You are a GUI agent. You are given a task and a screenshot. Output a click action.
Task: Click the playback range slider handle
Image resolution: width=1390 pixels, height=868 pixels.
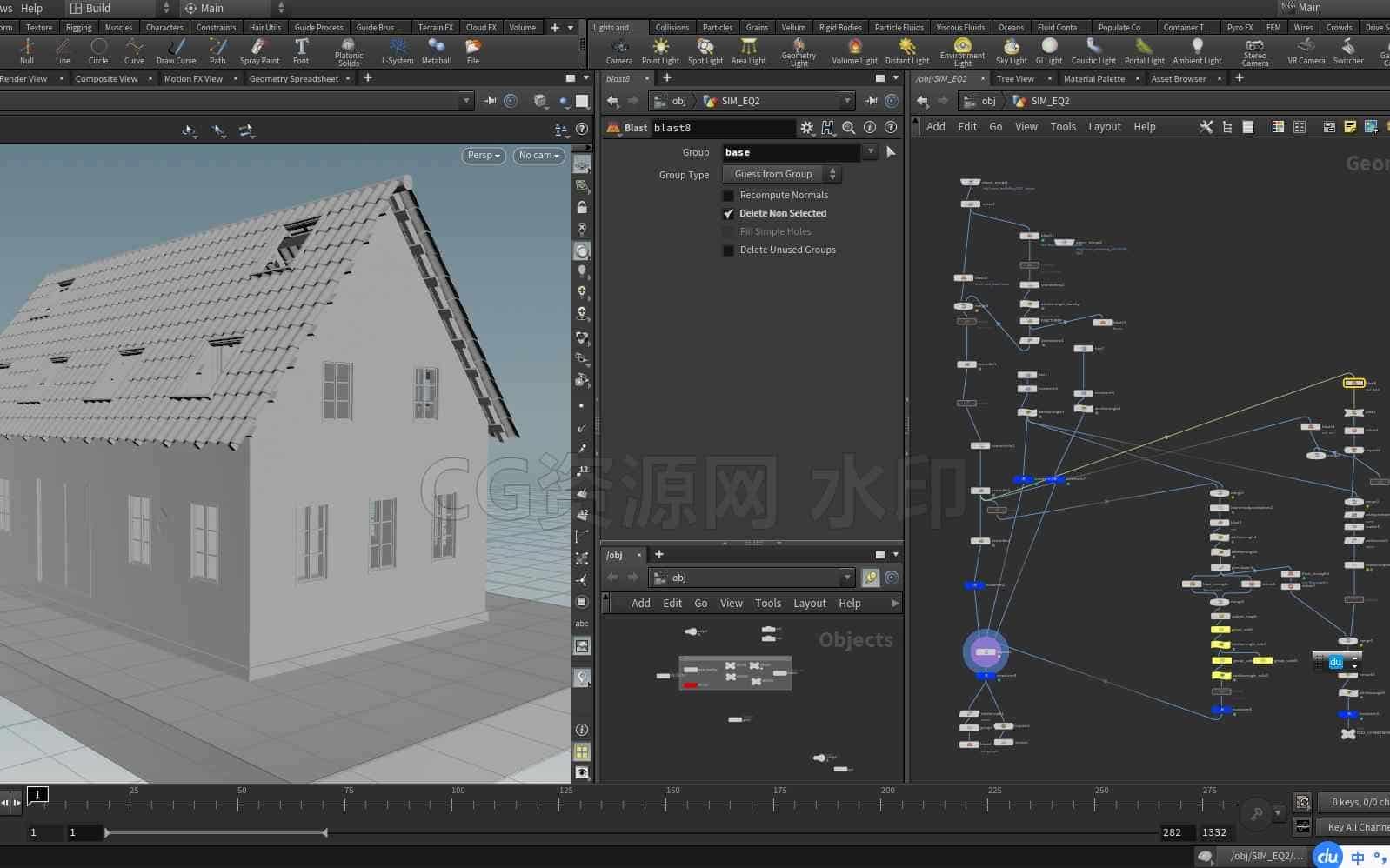324,833
